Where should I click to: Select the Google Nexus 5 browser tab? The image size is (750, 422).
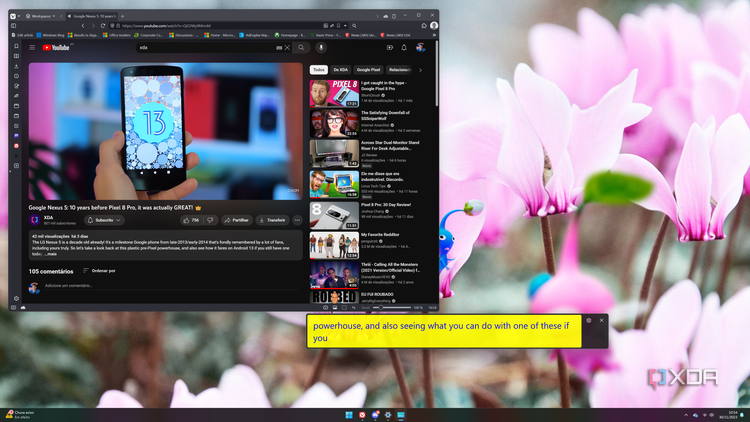tap(92, 16)
